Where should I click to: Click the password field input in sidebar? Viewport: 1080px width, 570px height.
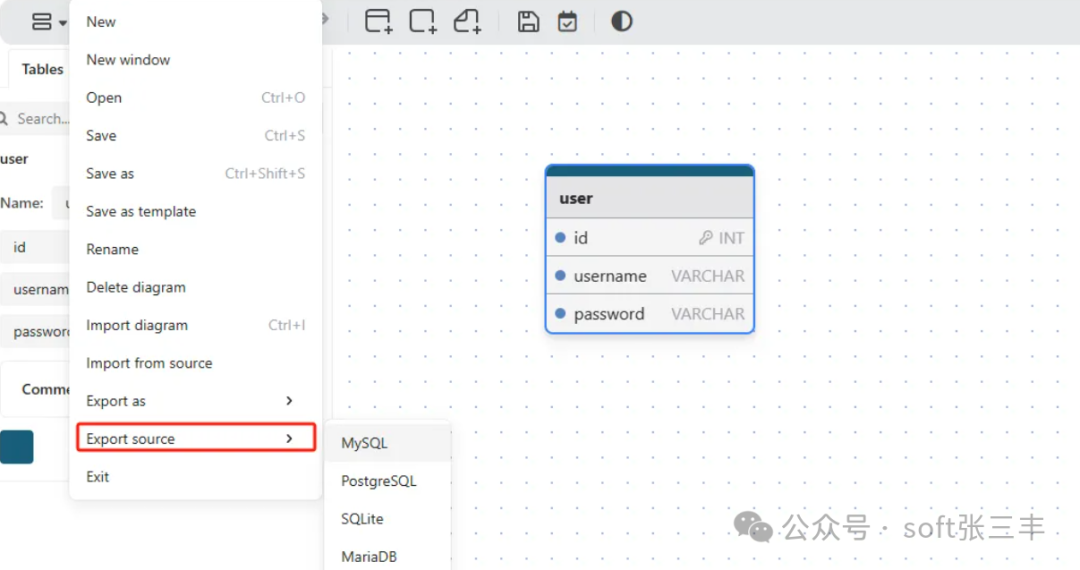pos(34,331)
